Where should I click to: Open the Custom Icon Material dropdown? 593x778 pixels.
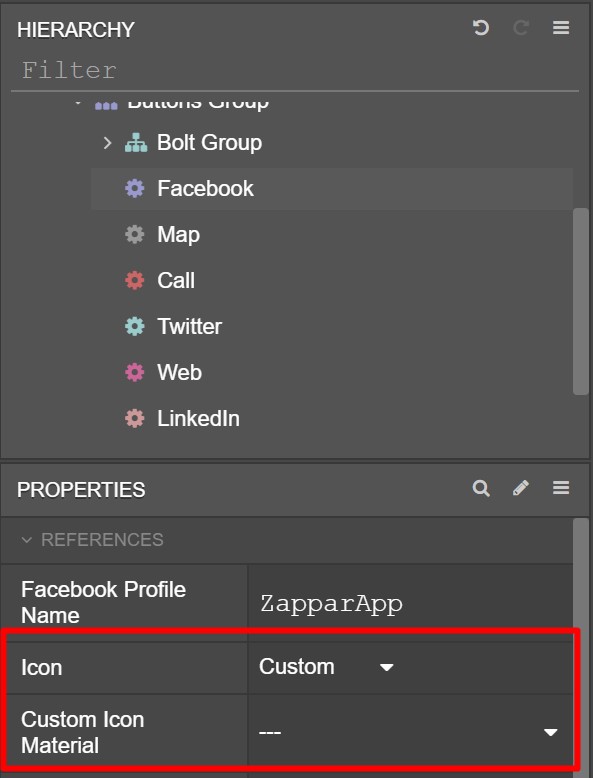coord(410,732)
